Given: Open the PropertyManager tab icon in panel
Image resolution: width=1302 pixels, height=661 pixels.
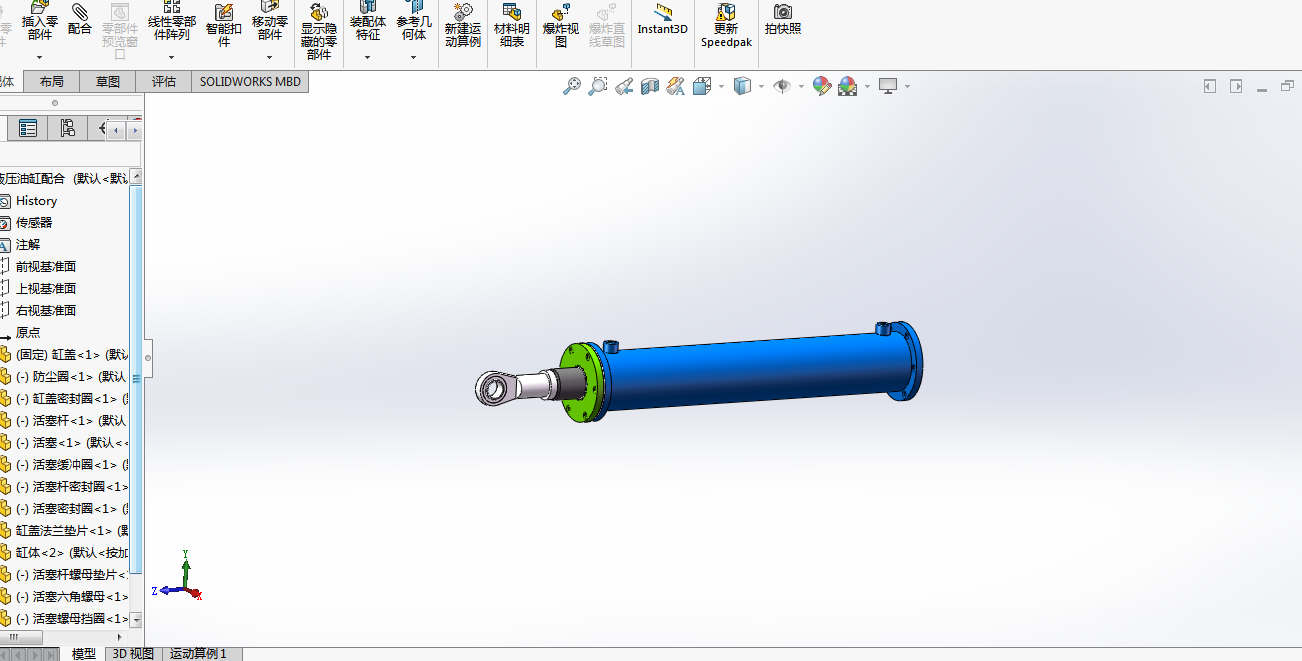Looking at the screenshot, I should 28,128.
